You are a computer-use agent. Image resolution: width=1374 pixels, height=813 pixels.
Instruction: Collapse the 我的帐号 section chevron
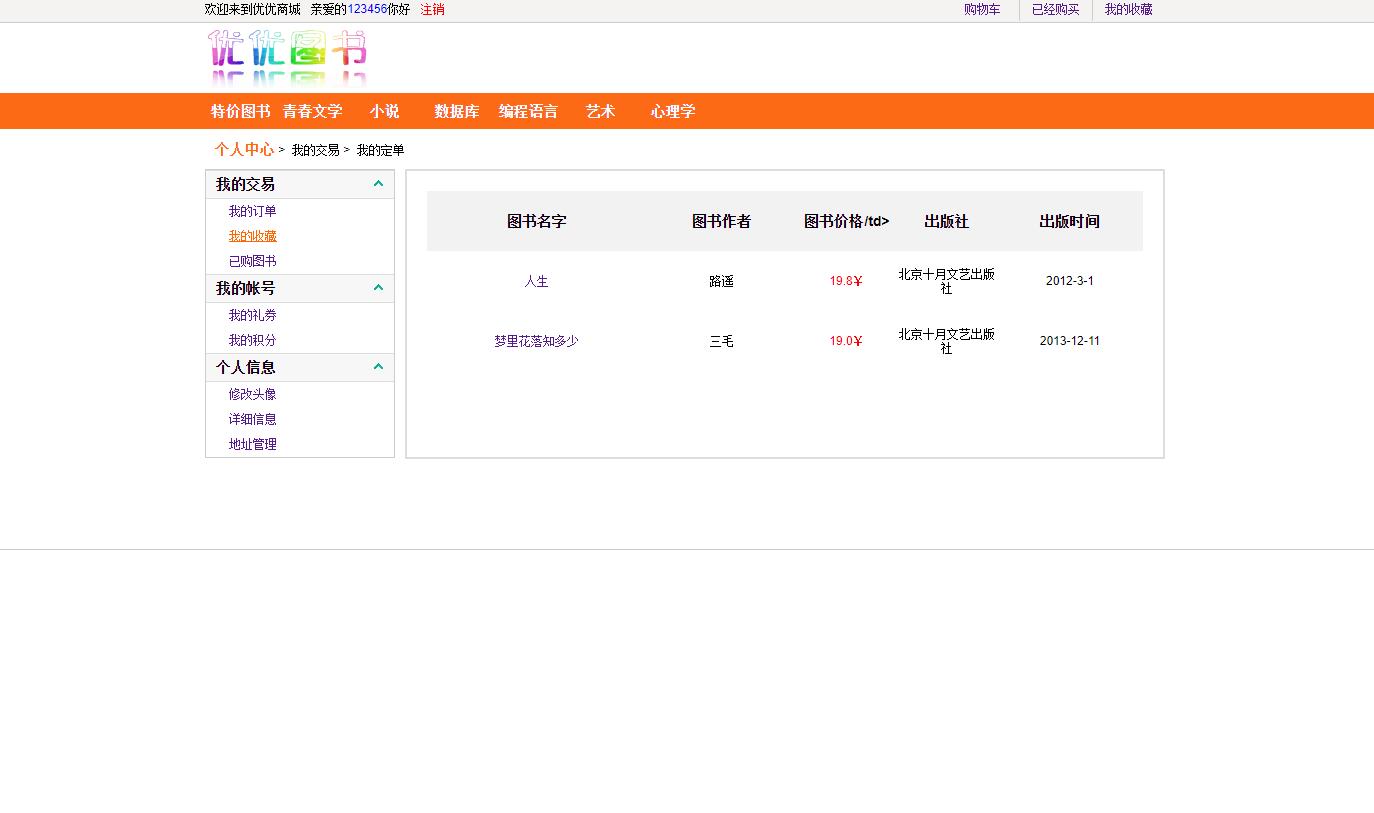coord(378,288)
